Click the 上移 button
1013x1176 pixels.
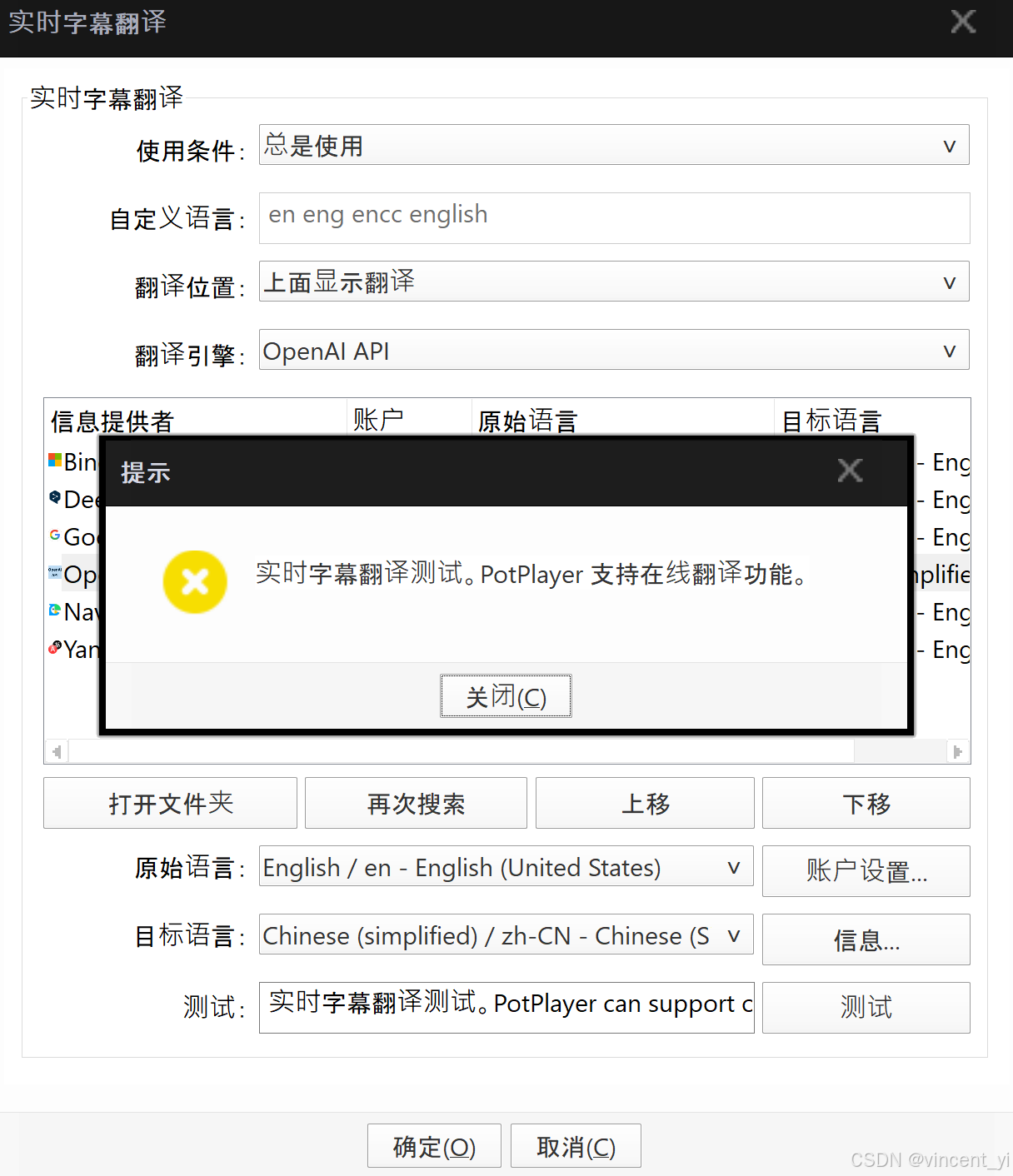coord(645,803)
